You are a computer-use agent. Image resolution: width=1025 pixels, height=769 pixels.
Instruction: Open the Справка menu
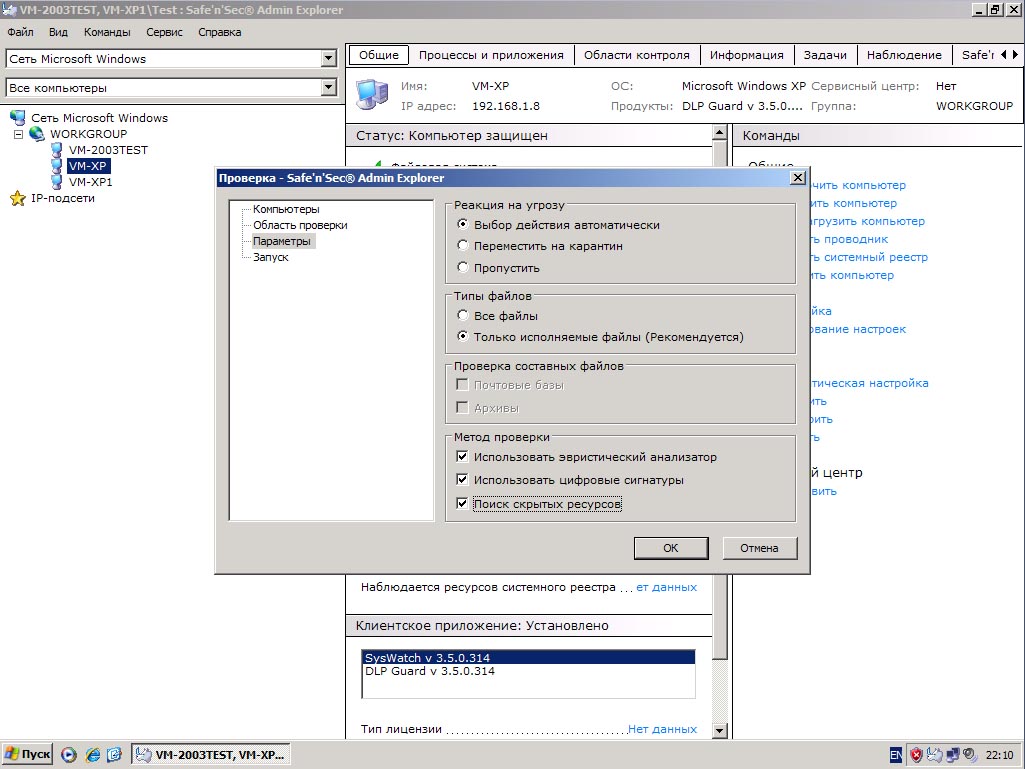click(x=220, y=32)
